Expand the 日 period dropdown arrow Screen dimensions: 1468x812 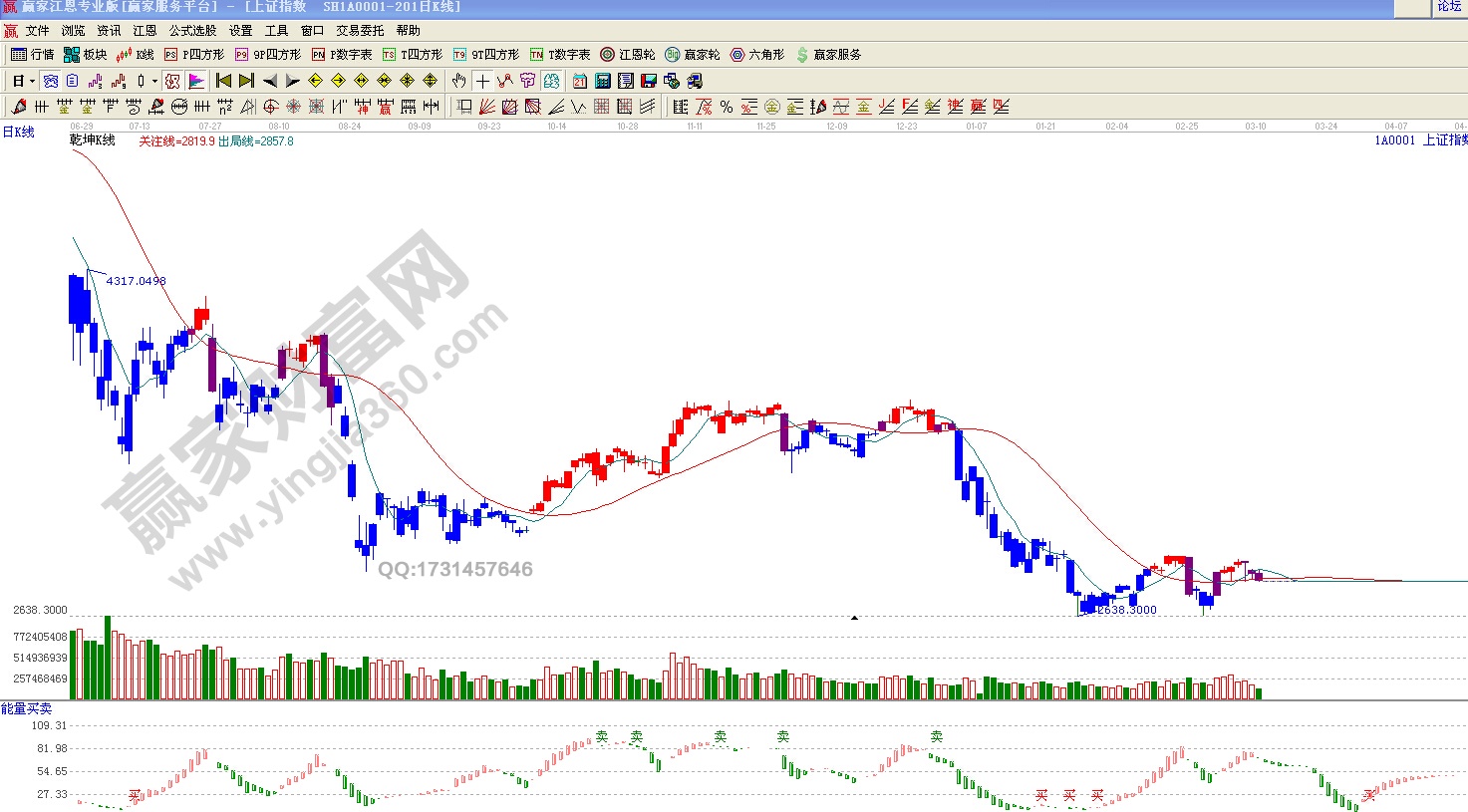(x=32, y=81)
